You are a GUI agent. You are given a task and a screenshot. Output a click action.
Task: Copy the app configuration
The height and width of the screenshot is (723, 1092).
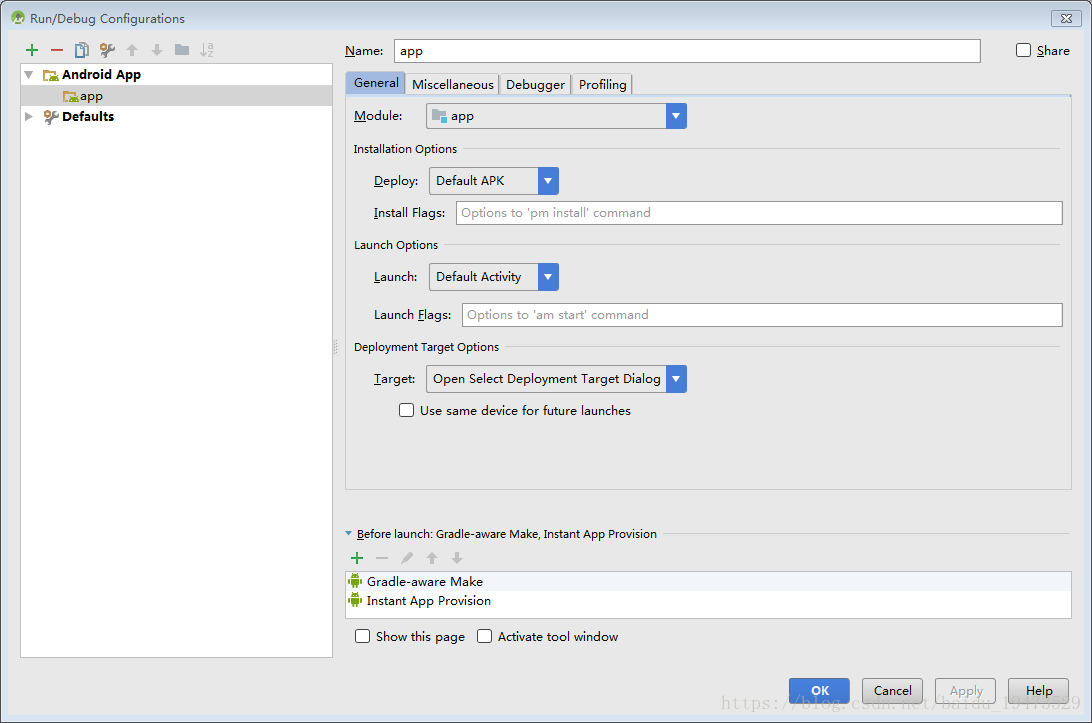pyautogui.click(x=82, y=49)
